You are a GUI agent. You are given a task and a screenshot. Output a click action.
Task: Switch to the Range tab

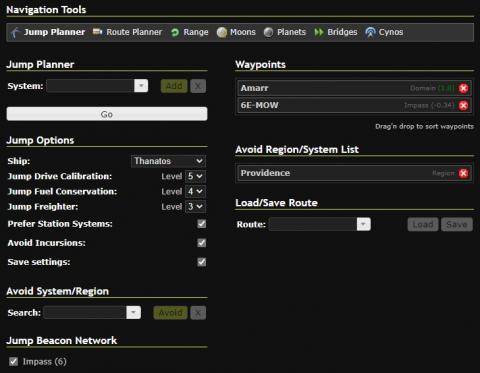click(x=189, y=32)
